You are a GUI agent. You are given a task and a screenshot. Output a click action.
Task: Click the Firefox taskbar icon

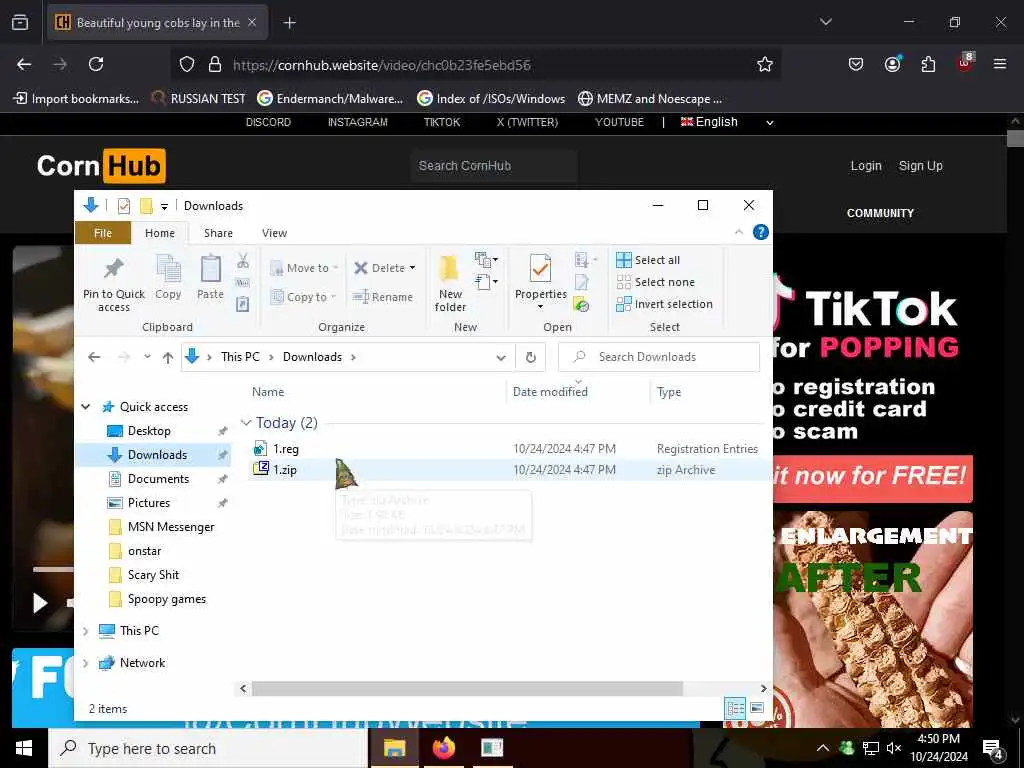[x=443, y=748]
